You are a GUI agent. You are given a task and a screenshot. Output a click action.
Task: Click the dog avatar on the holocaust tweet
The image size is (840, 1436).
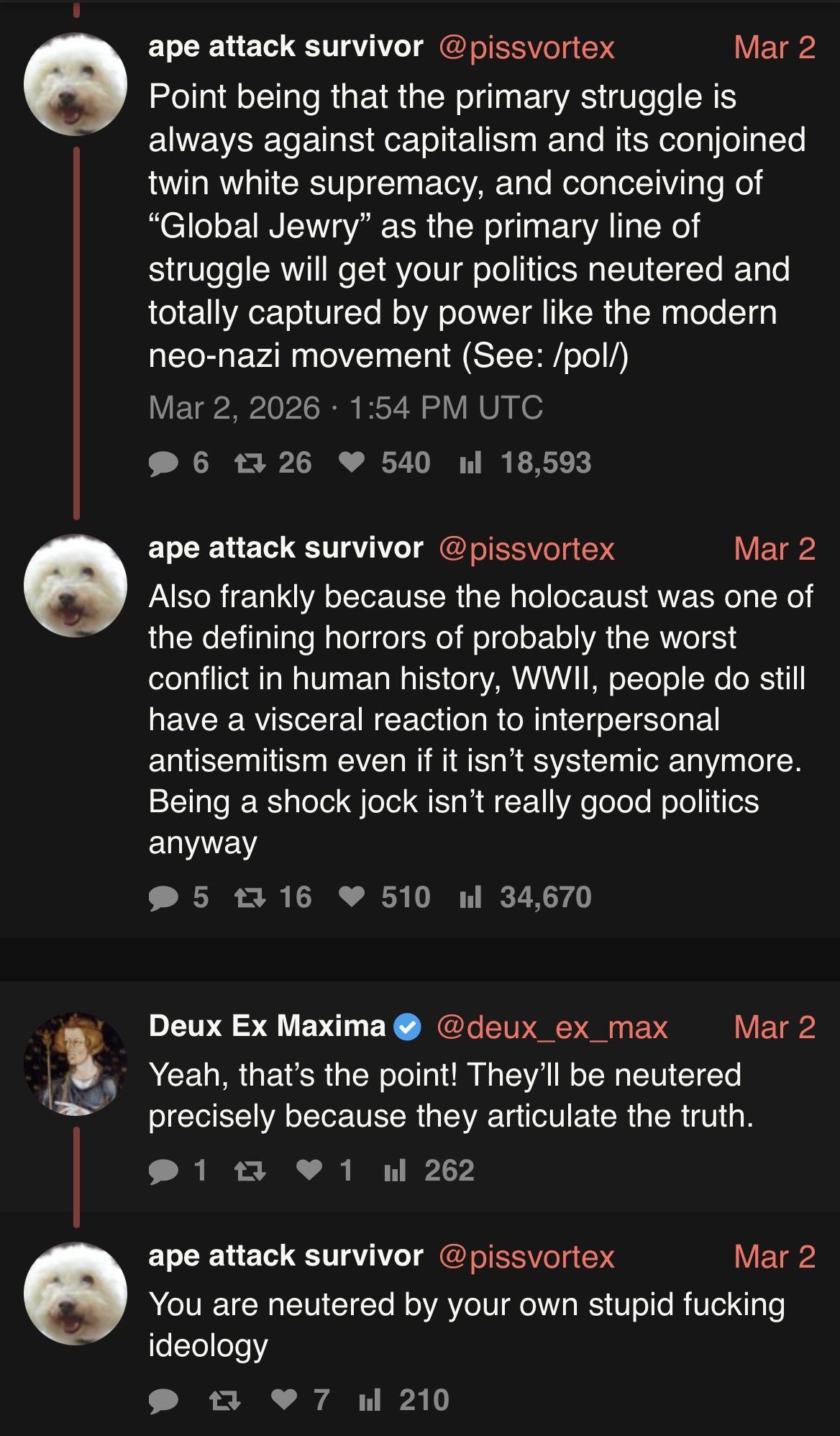pyautogui.click(x=76, y=586)
